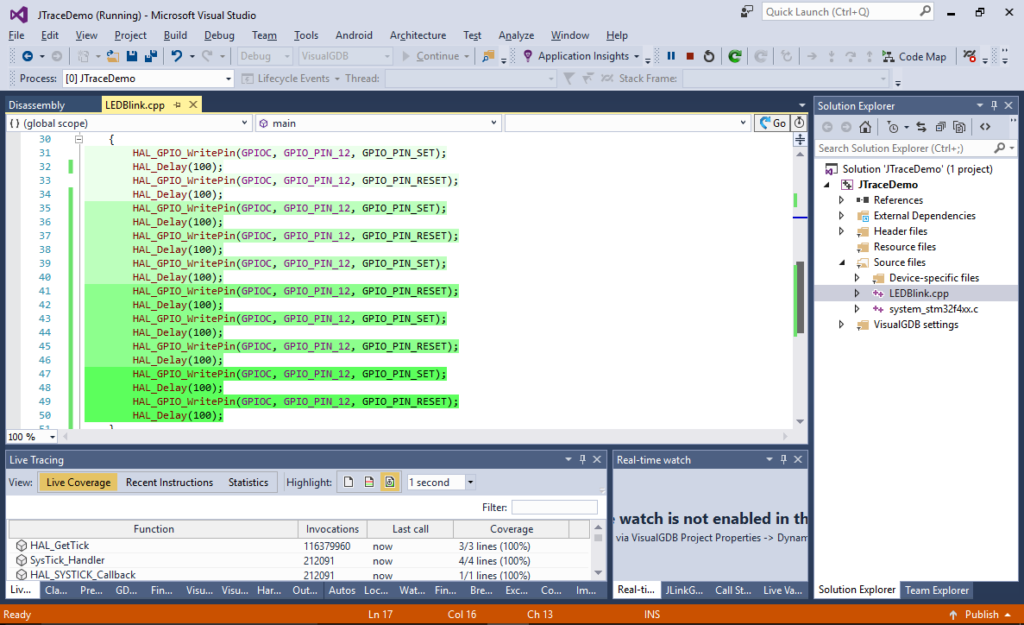The height and width of the screenshot is (625, 1024).
Task: Click the Continue button in the toolbar
Action: pos(437,56)
